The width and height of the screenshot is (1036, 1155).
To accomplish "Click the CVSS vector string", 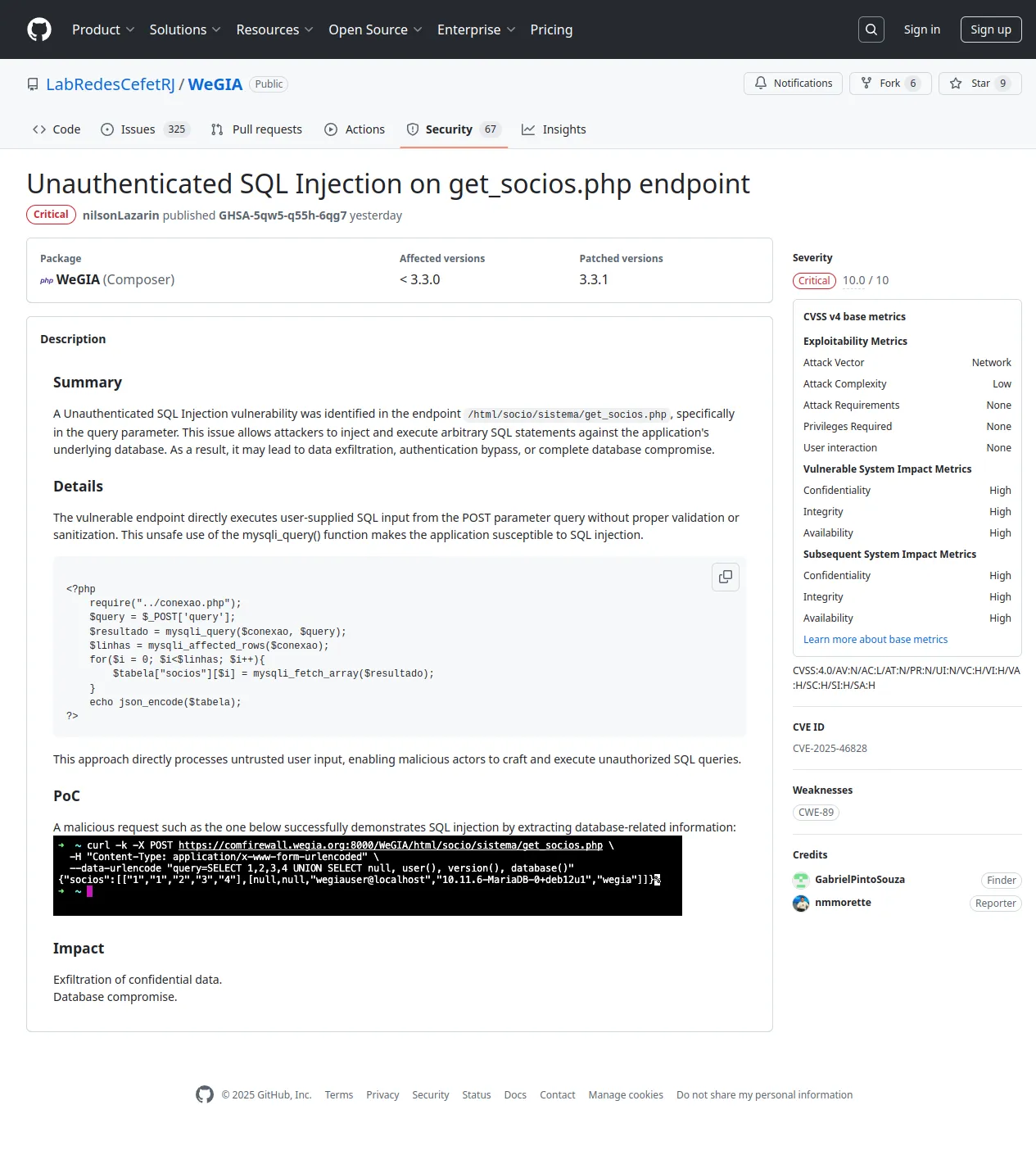I will 907,678.
